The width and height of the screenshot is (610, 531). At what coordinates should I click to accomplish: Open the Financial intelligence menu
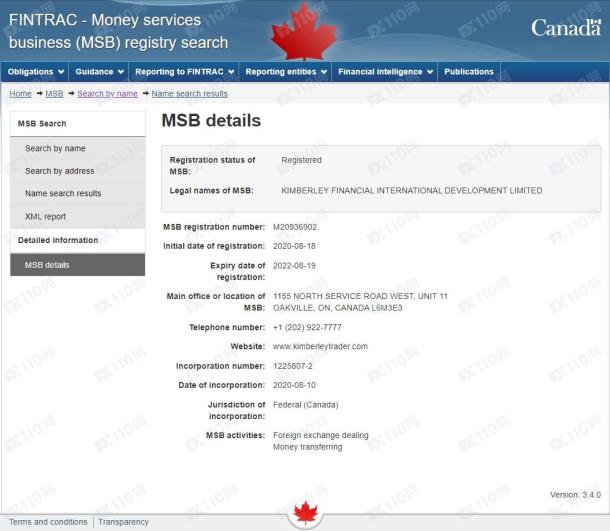coord(385,72)
